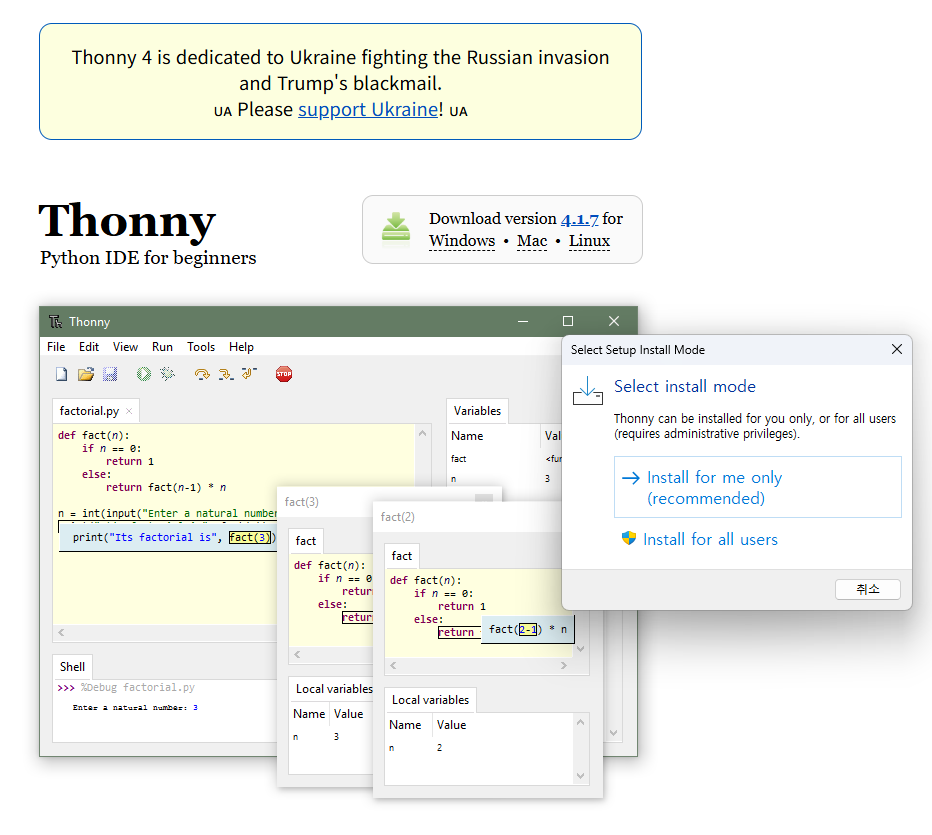Open the version 4.1.7 link
932x835 pixels.
(x=580, y=219)
